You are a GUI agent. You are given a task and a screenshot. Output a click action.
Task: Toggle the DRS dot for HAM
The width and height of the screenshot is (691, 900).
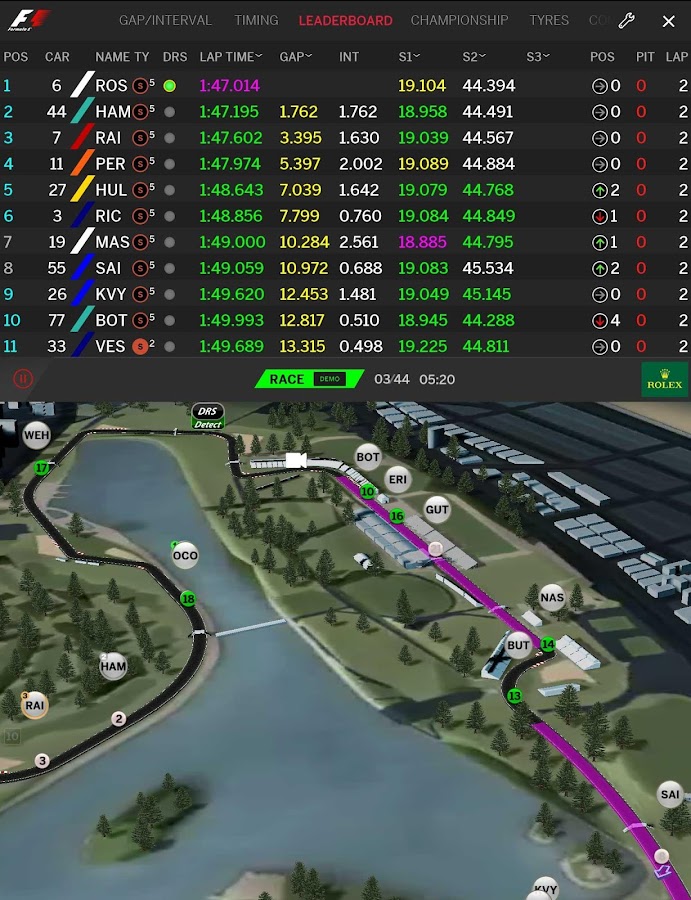point(169,112)
